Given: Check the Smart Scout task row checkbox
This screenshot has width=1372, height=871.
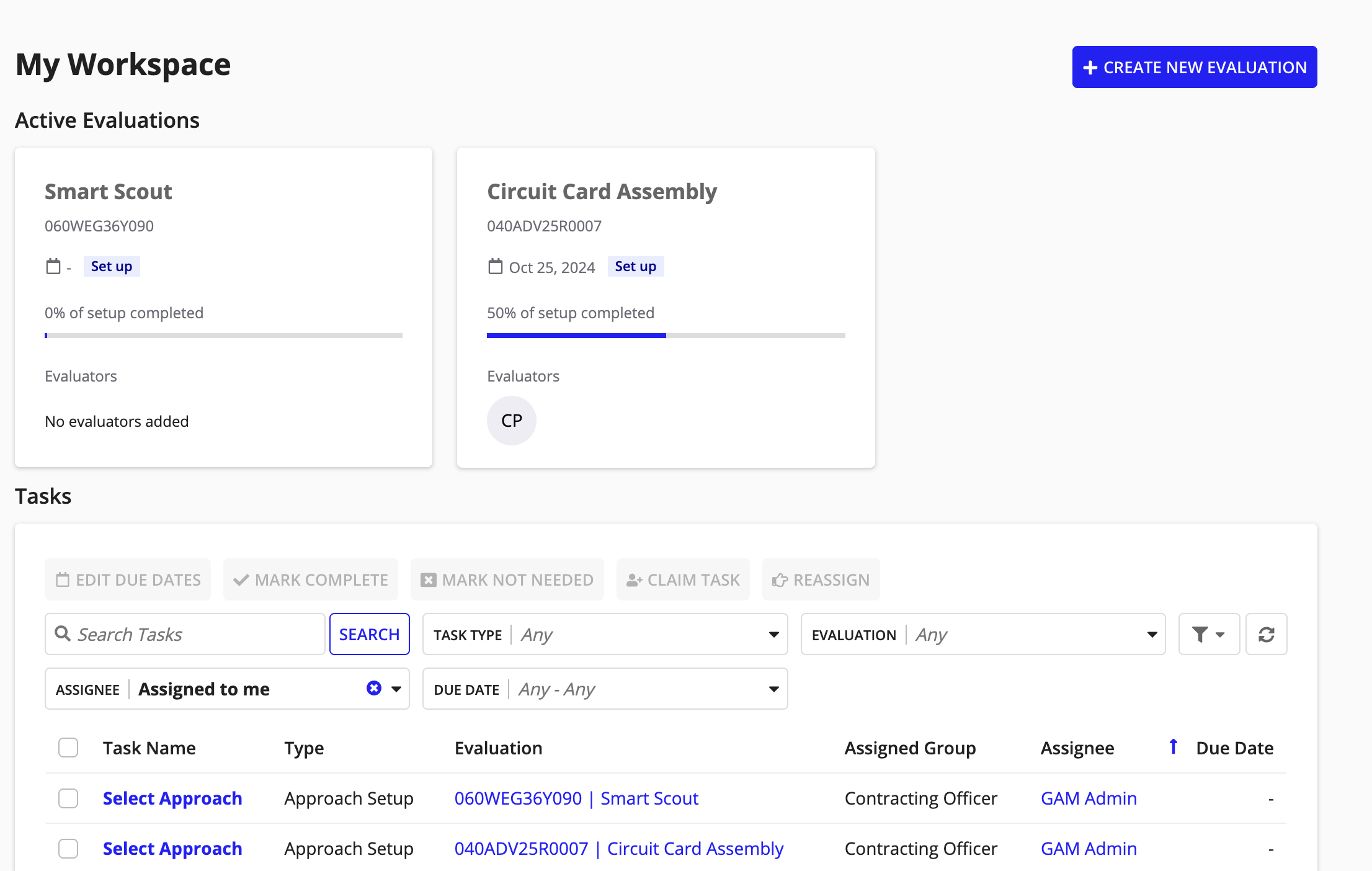Looking at the screenshot, I should pyautogui.click(x=68, y=798).
